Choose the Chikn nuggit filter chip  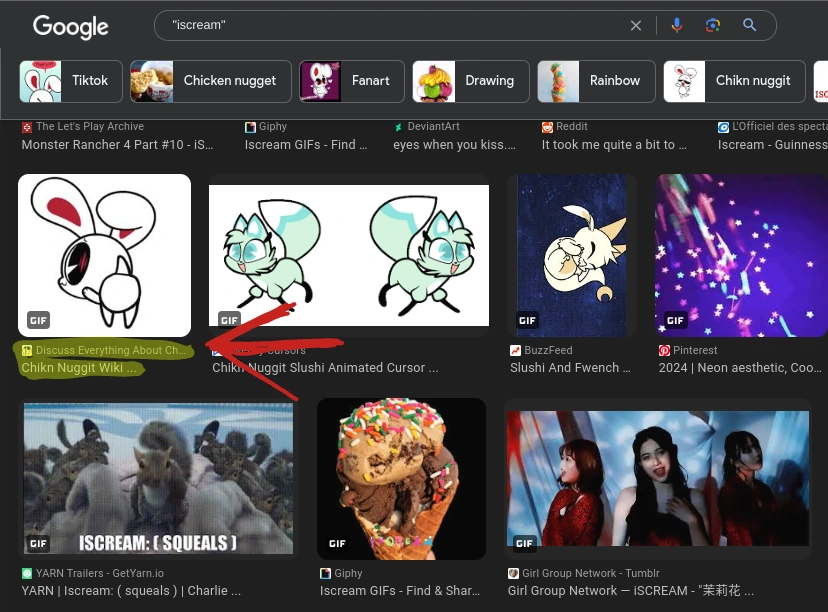[x=735, y=81]
